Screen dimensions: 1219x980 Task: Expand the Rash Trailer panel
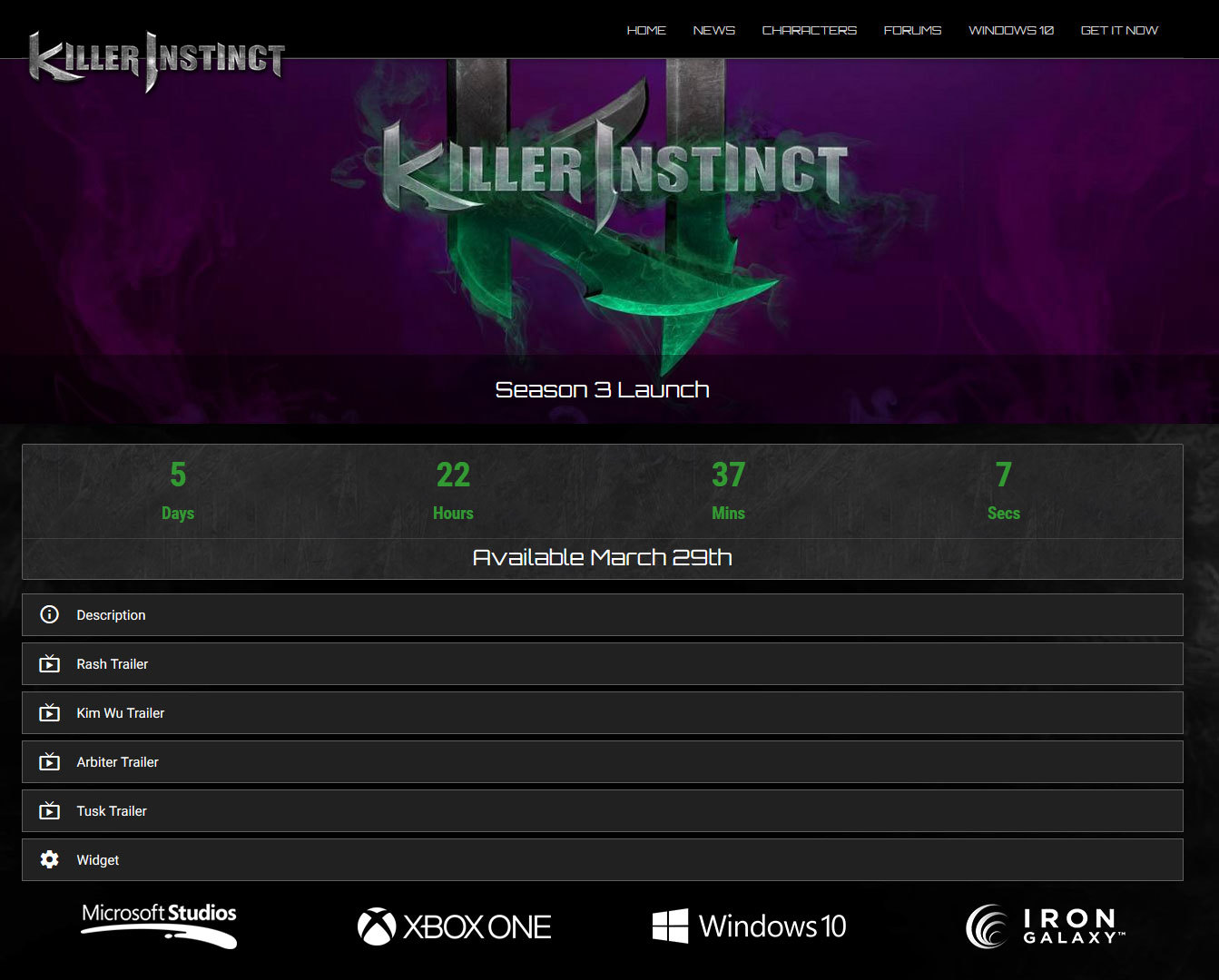click(x=603, y=664)
